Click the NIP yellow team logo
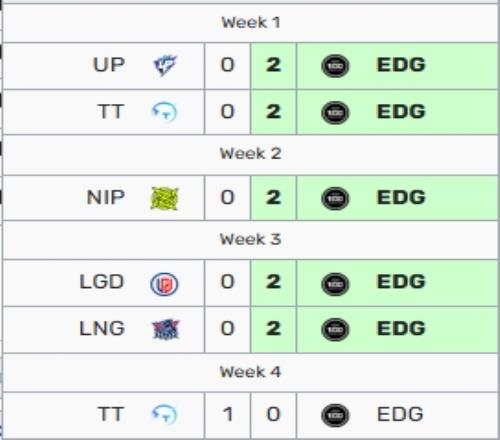The width and height of the screenshot is (500, 440). pyautogui.click(x=164, y=199)
